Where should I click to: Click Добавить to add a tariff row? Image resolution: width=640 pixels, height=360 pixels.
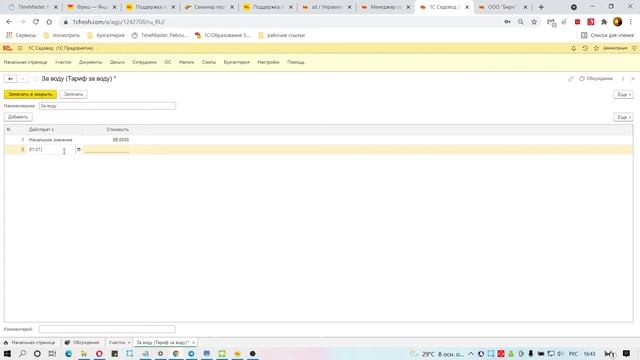[18, 117]
